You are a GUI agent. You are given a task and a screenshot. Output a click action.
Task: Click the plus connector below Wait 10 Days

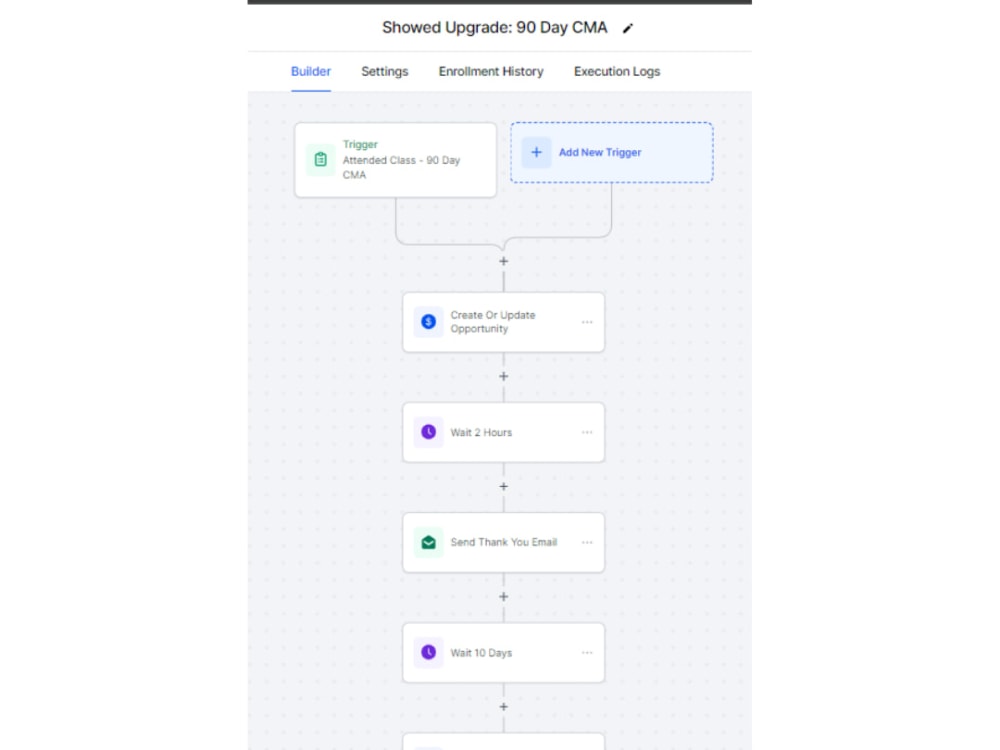(x=503, y=706)
